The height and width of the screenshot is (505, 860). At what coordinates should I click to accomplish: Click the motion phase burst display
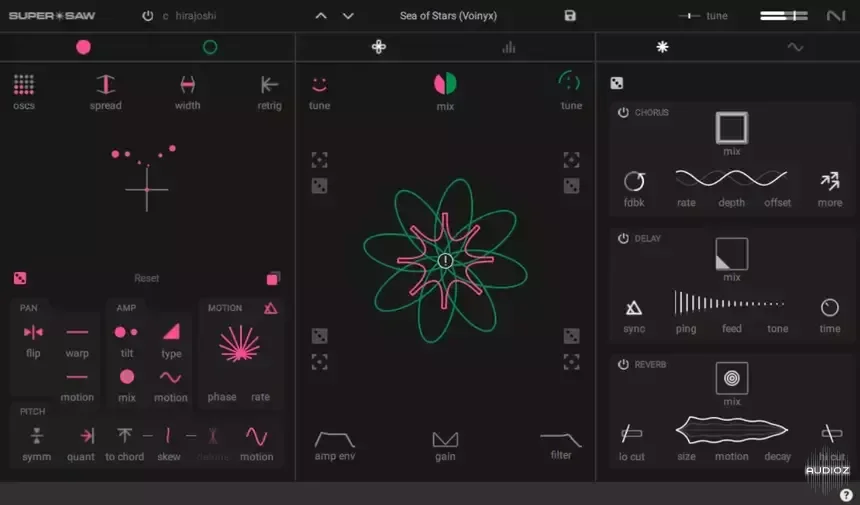tap(240, 344)
